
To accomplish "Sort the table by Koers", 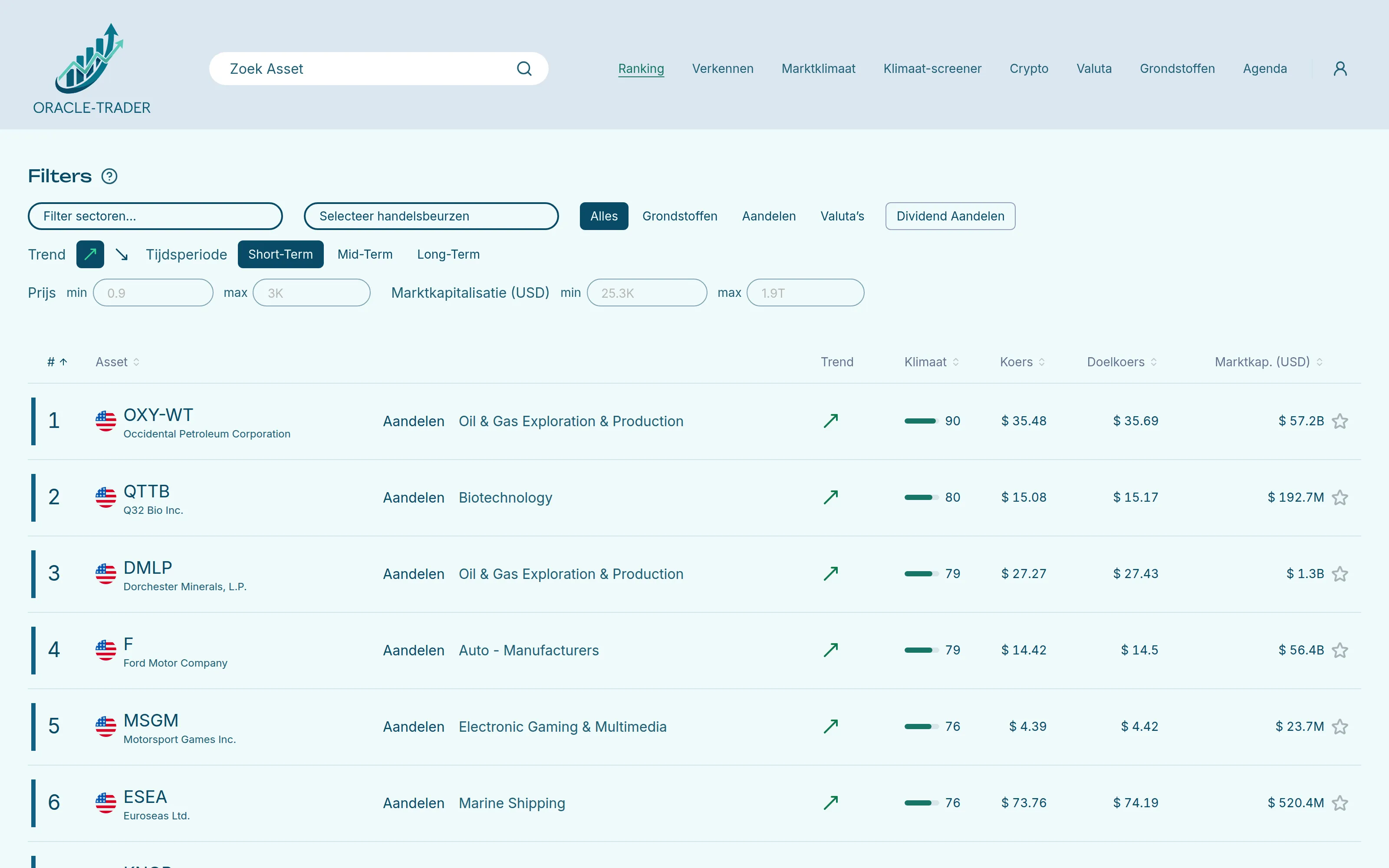I will 1022,362.
